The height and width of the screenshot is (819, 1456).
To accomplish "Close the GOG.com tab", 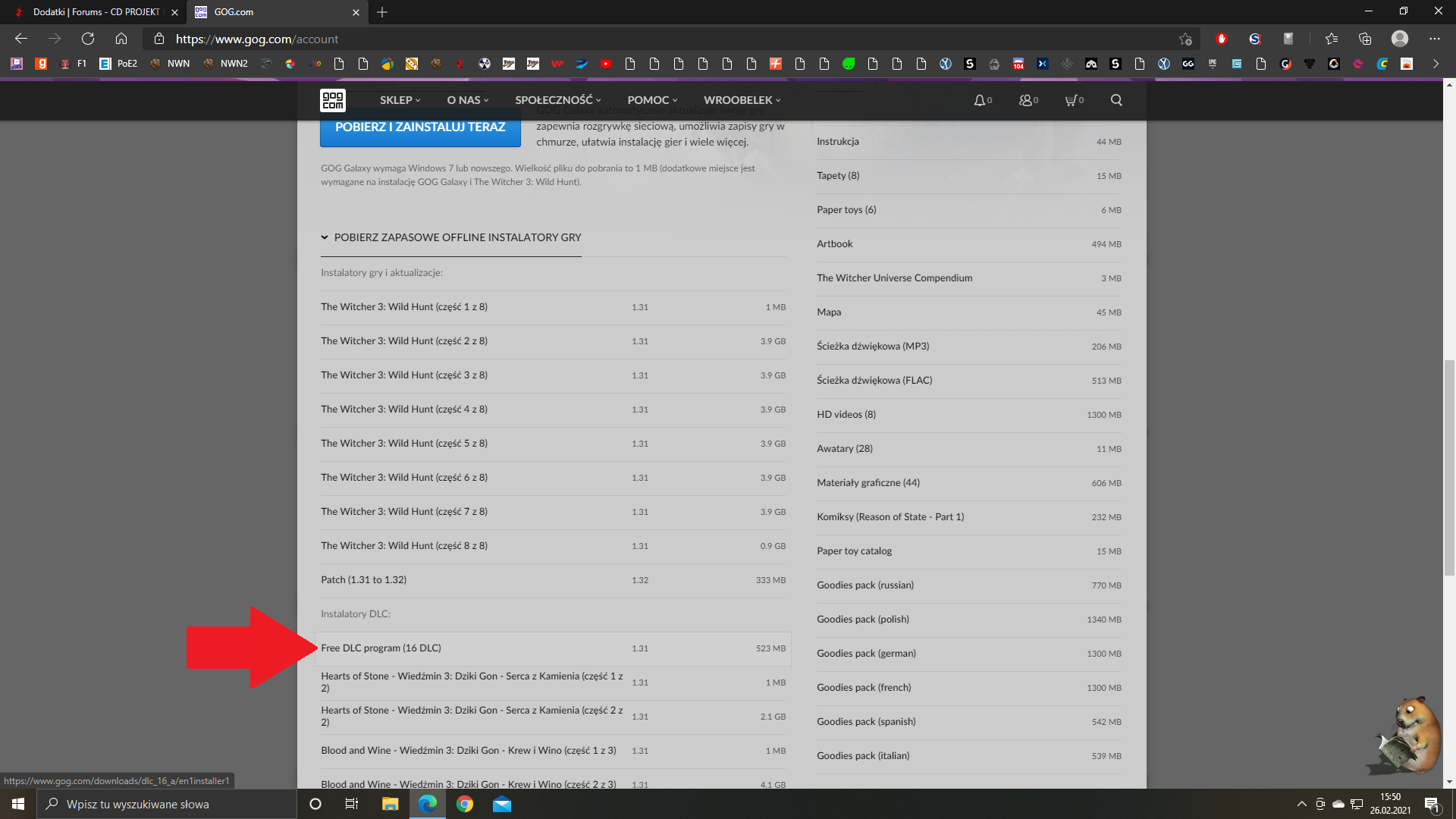I will pos(356,12).
